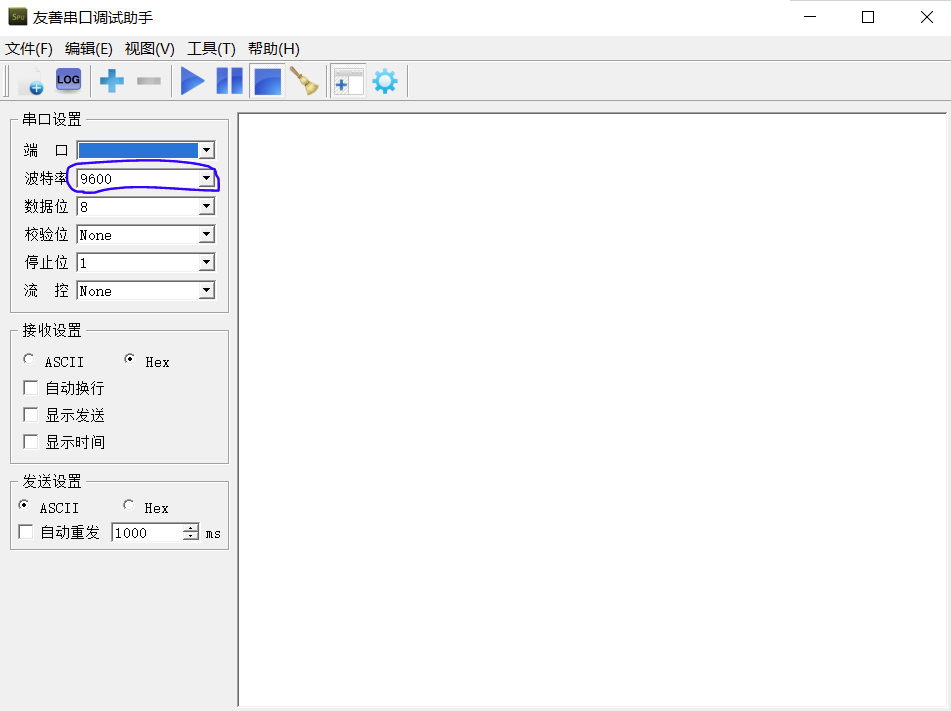951x711 pixels.
Task: Click the blue Stop square icon
Action: tap(267, 81)
